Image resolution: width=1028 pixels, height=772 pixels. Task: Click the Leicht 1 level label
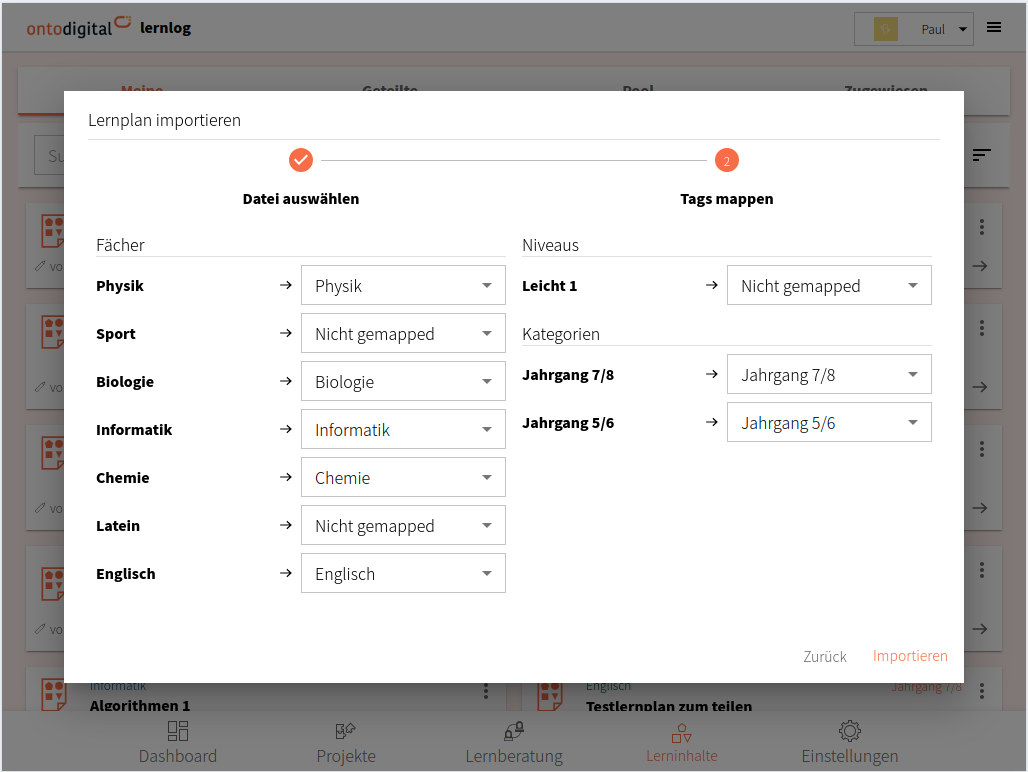(x=549, y=286)
